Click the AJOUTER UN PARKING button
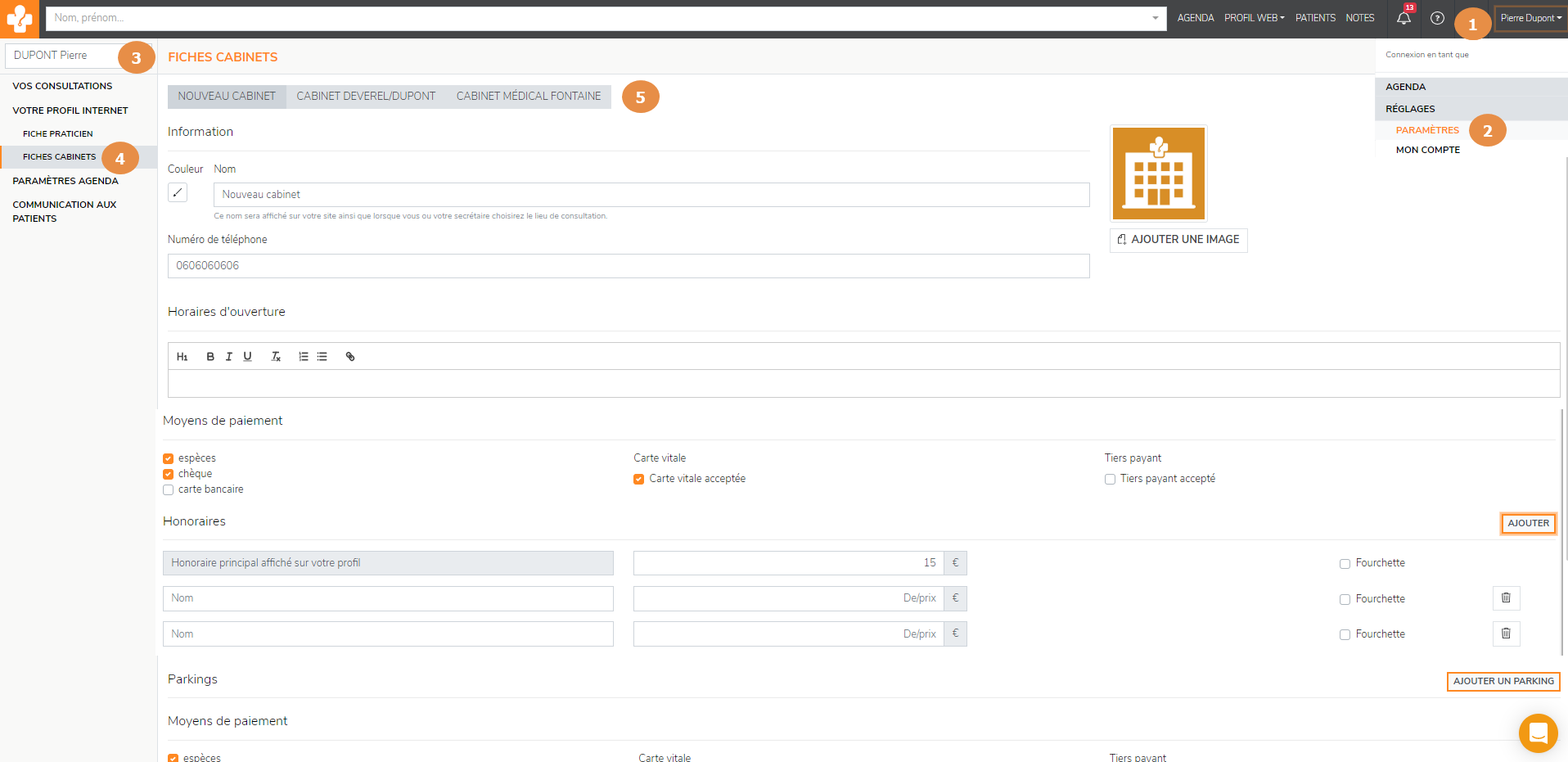The height and width of the screenshot is (762, 1568). tap(1503, 681)
